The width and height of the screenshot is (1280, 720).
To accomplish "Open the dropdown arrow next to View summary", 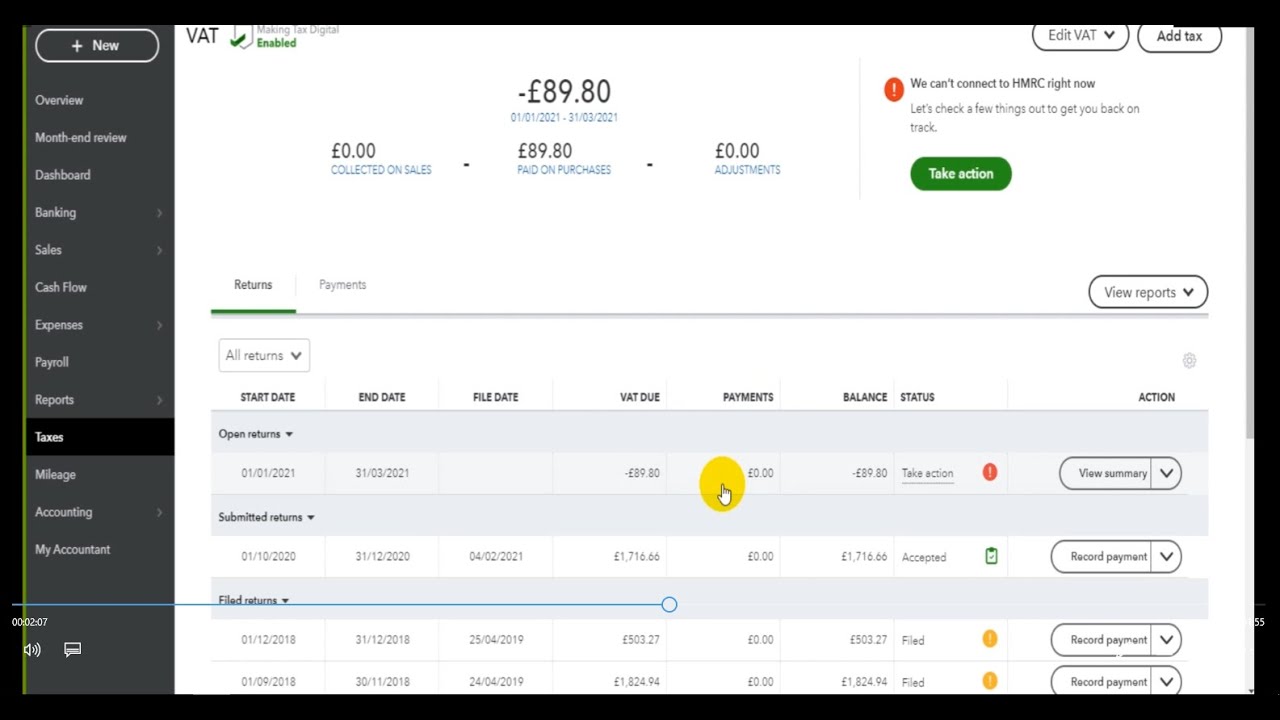I will pyautogui.click(x=1166, y=473).
